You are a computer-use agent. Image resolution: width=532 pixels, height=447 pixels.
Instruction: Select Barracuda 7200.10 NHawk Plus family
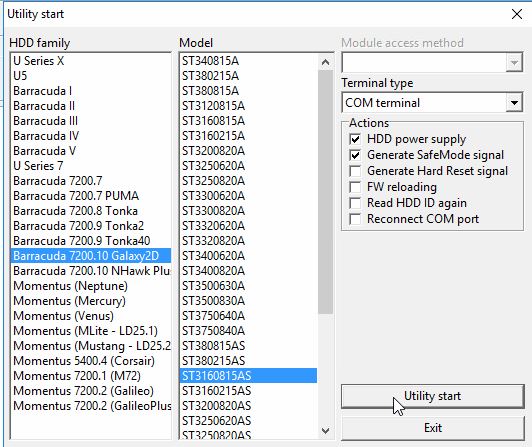91,271
